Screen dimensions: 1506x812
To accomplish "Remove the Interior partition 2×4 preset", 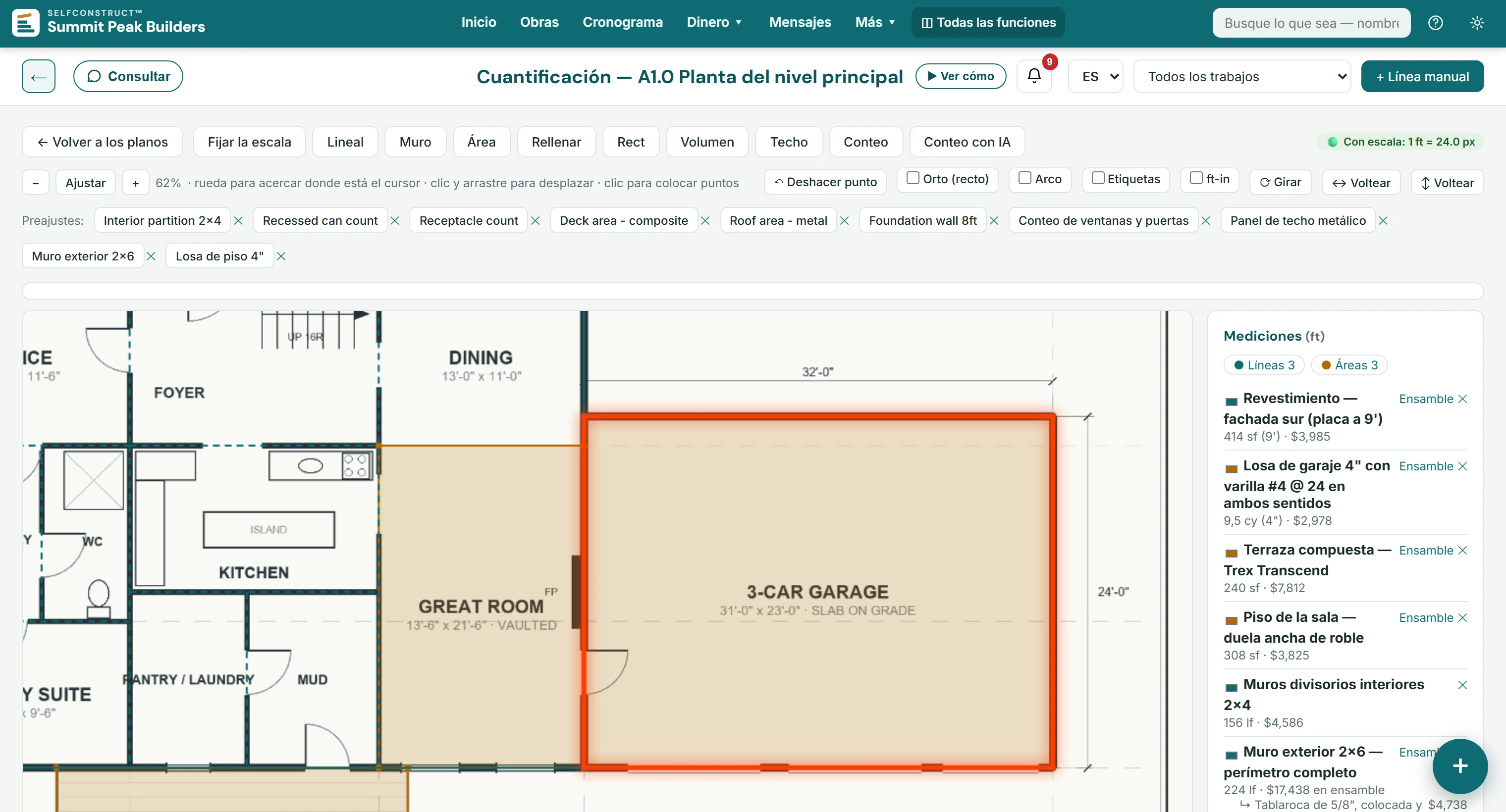I will [238, 220].
